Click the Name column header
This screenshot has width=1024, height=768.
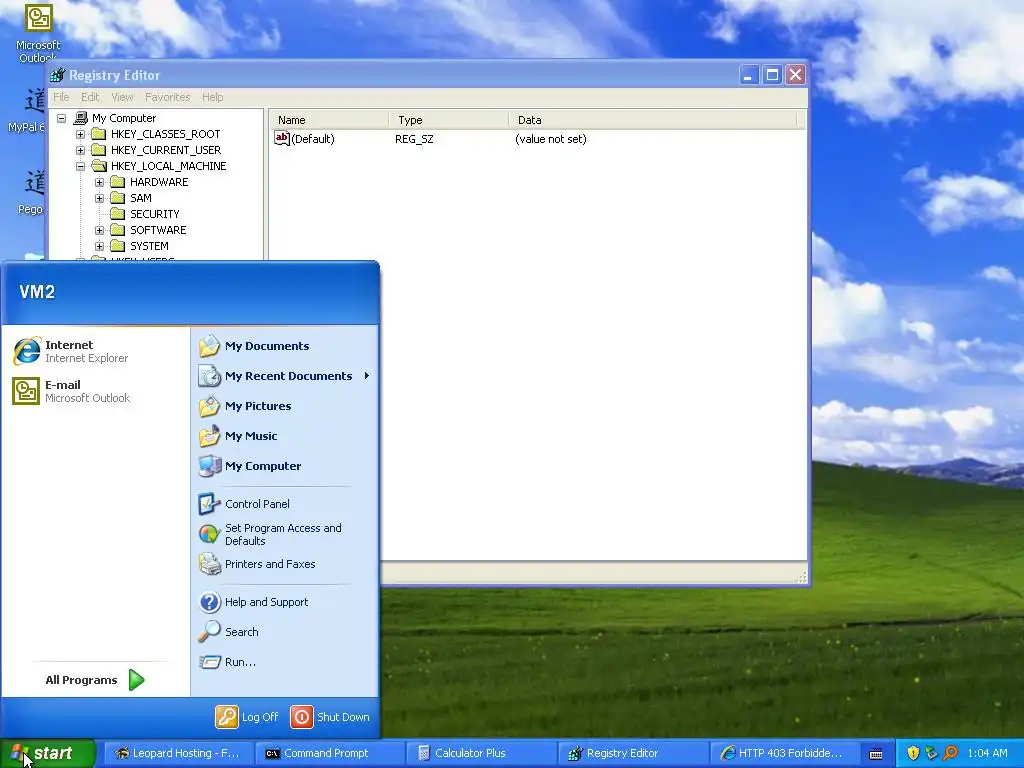pos(330,120)
